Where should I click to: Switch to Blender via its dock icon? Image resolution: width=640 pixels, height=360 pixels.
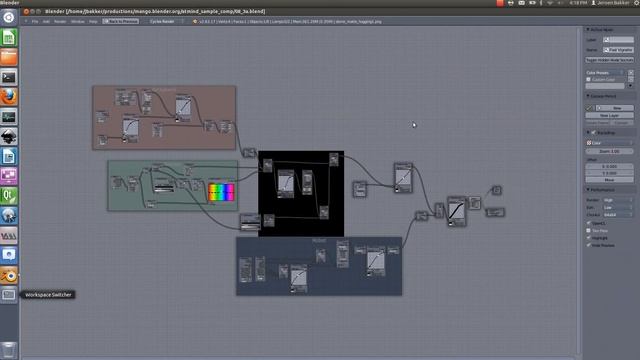pos(9,276)
